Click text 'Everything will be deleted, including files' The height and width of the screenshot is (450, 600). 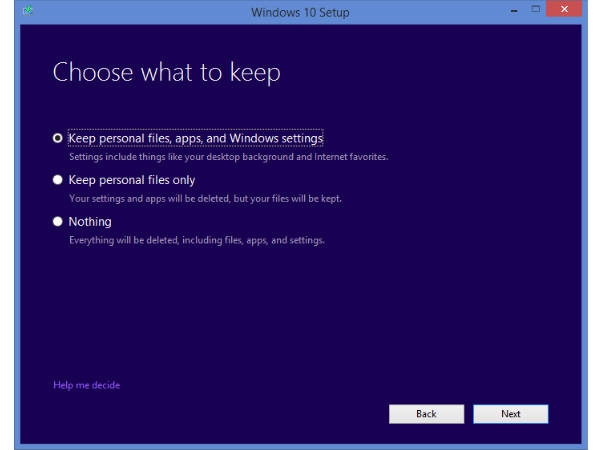(156, 240)
